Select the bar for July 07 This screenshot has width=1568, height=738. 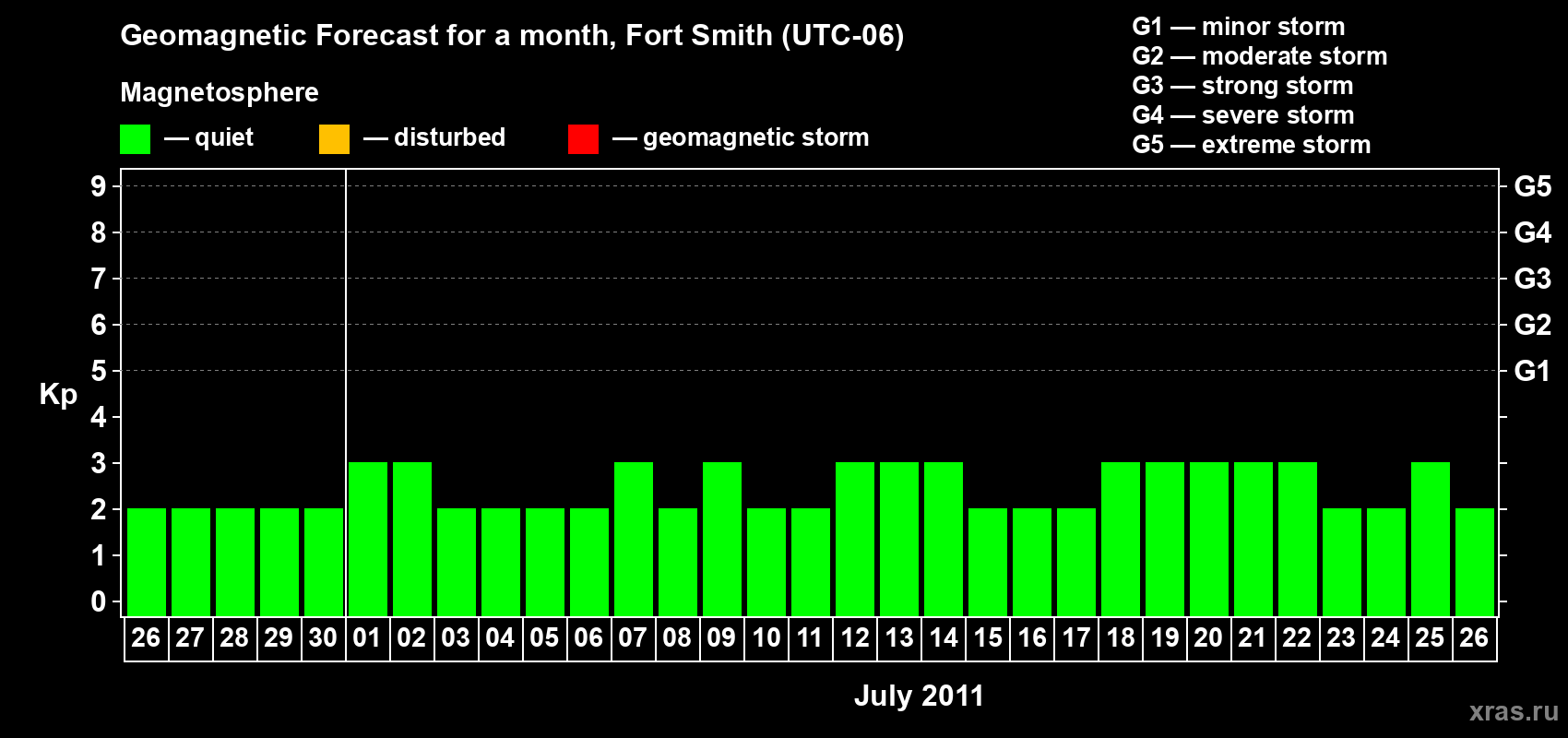[634, 539]
